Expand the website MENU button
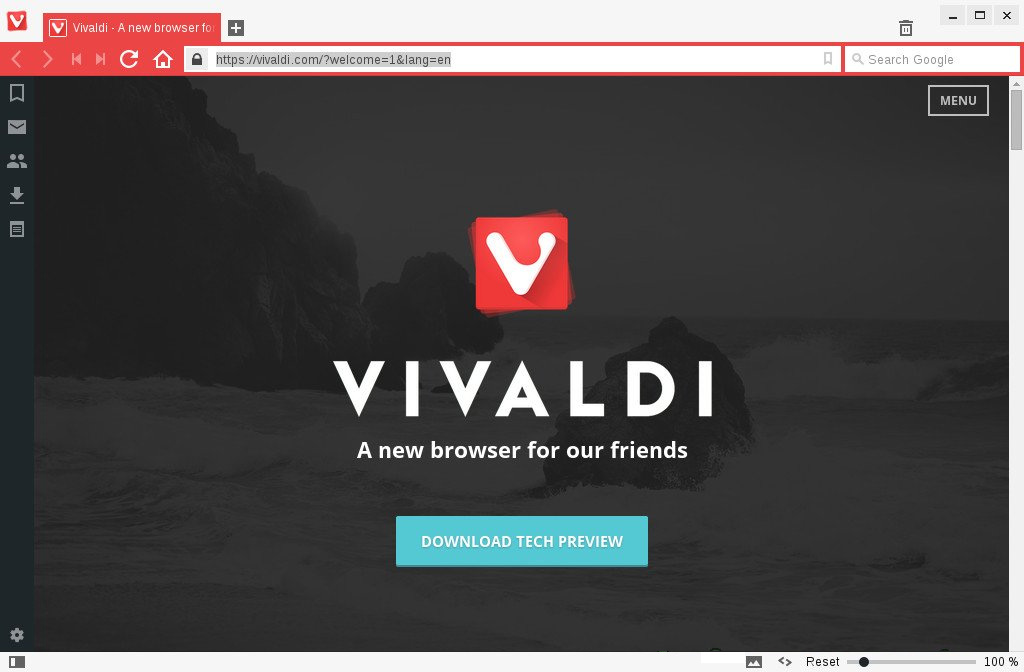This screenshot has width=1024, height=672. [958, 101]
